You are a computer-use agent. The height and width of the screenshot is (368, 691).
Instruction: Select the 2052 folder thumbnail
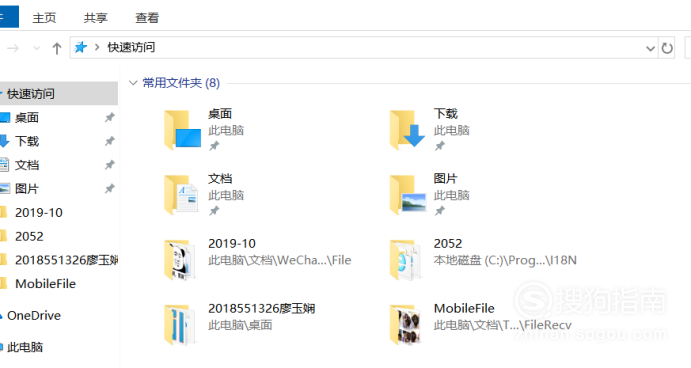click(x=405, y=260)
